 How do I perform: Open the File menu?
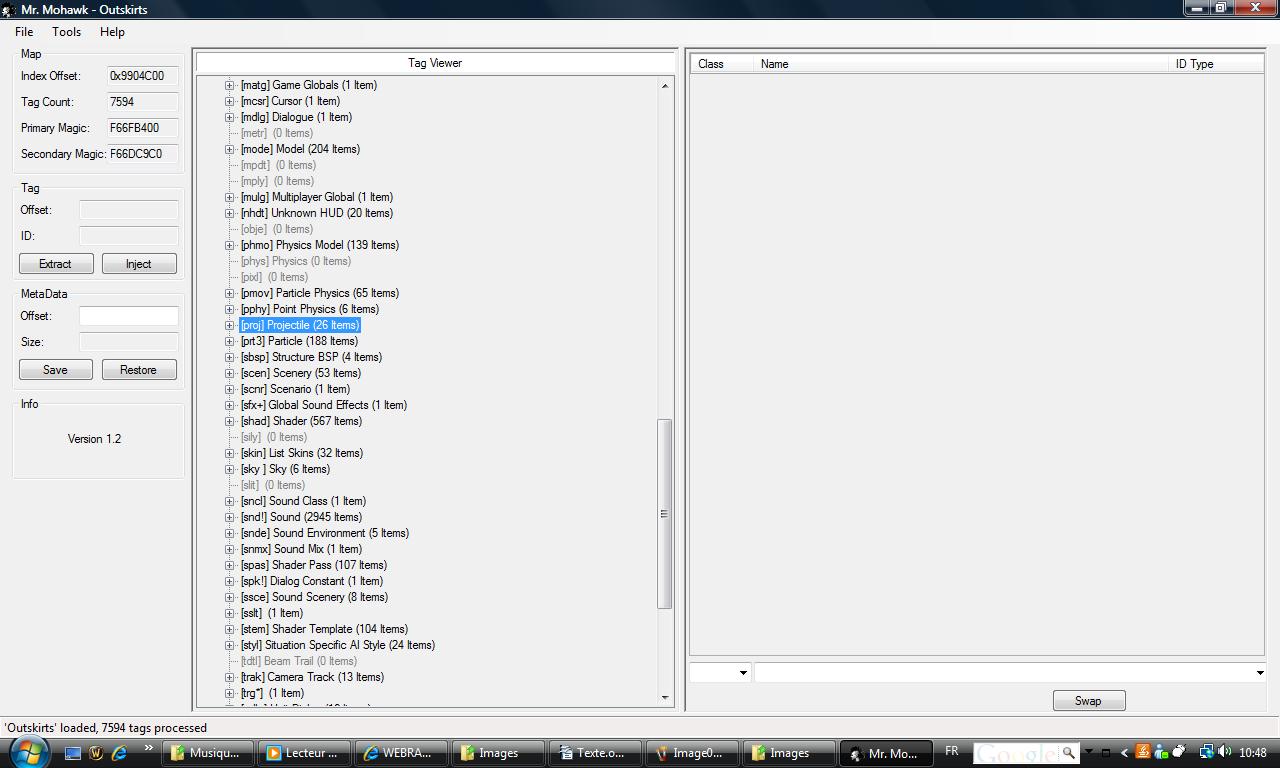[24, 32]
